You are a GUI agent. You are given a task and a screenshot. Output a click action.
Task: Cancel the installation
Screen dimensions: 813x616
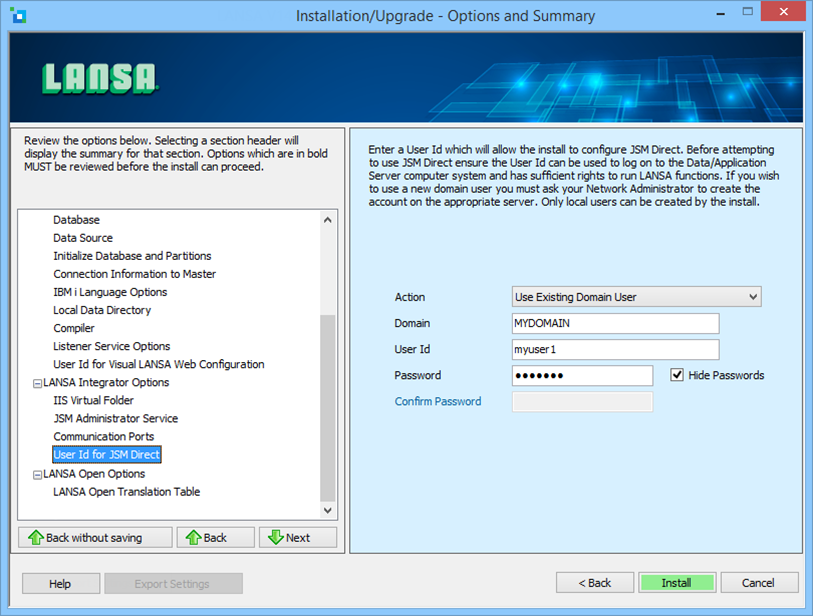coord(759,583)
